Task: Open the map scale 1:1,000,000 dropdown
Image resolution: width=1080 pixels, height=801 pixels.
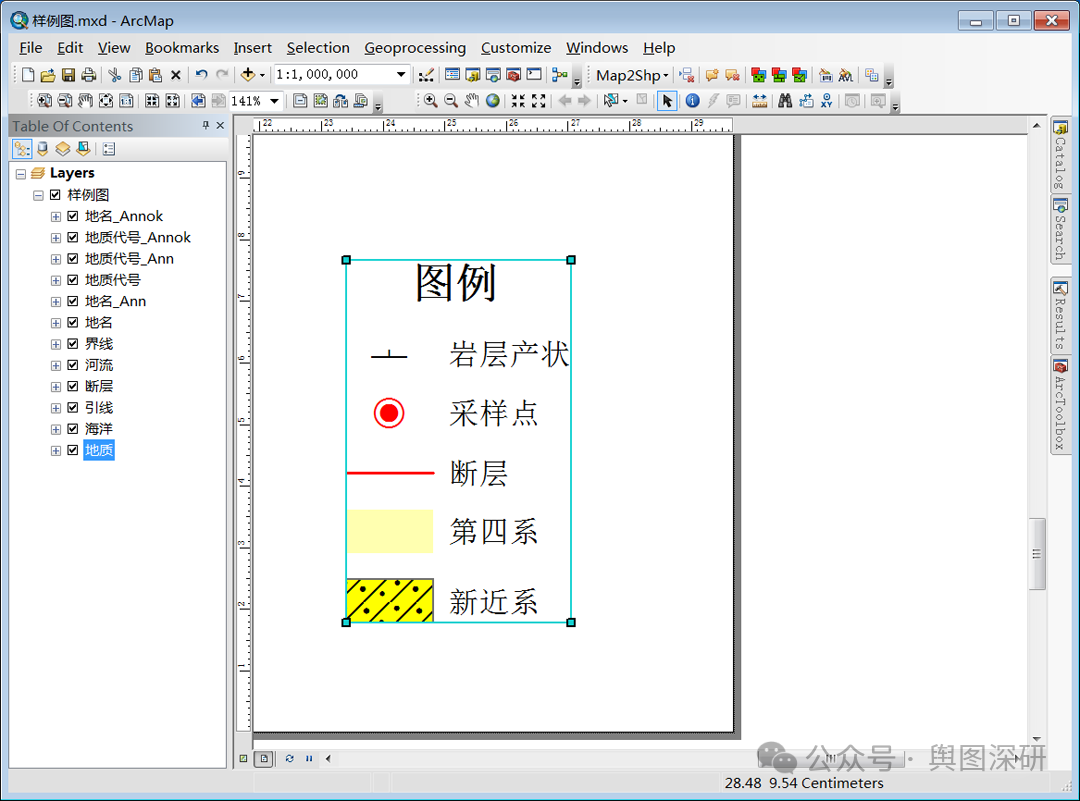Action: pos(401,74)
